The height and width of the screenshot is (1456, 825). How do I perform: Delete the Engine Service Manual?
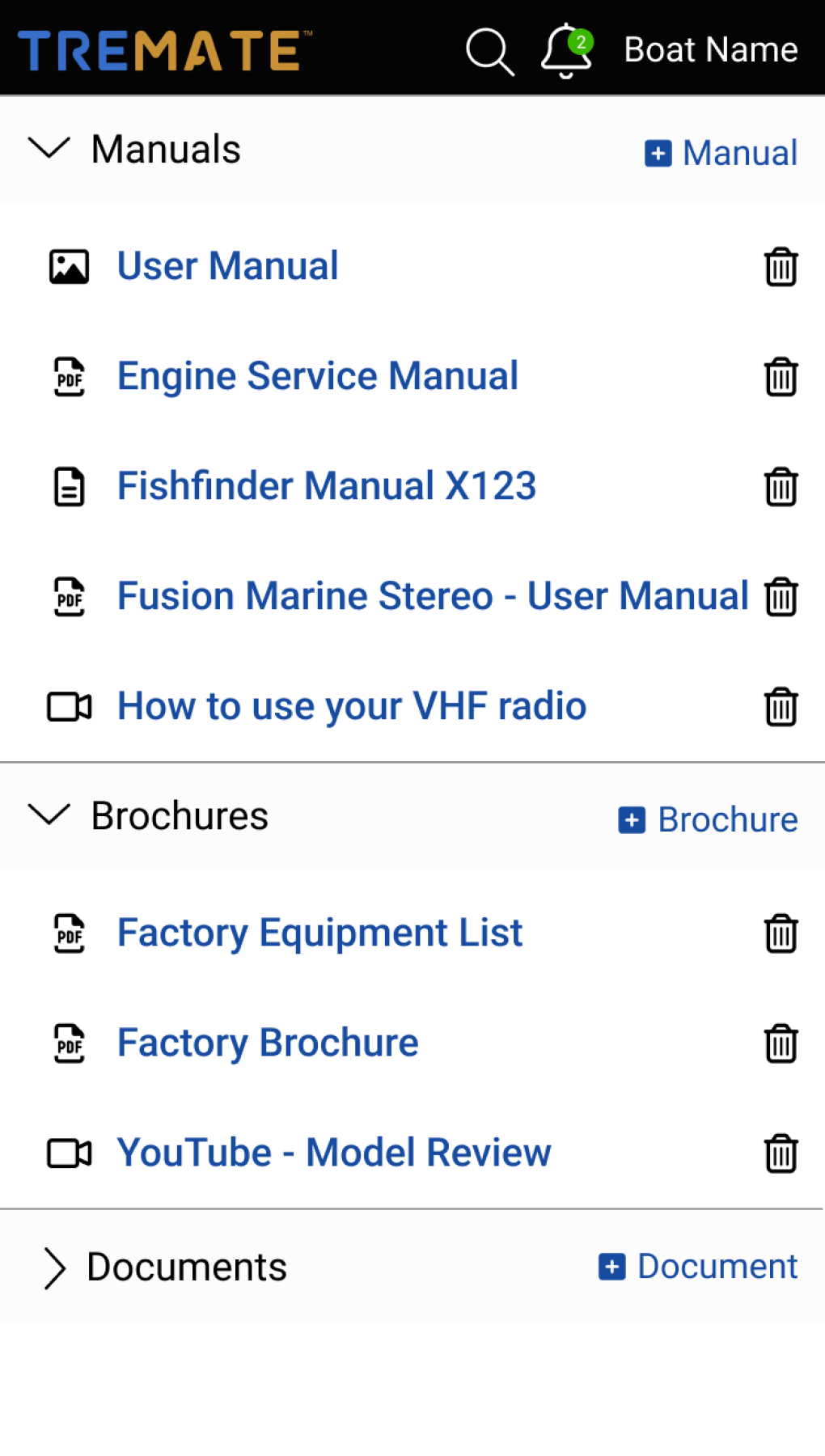click(x=781, y=377)
